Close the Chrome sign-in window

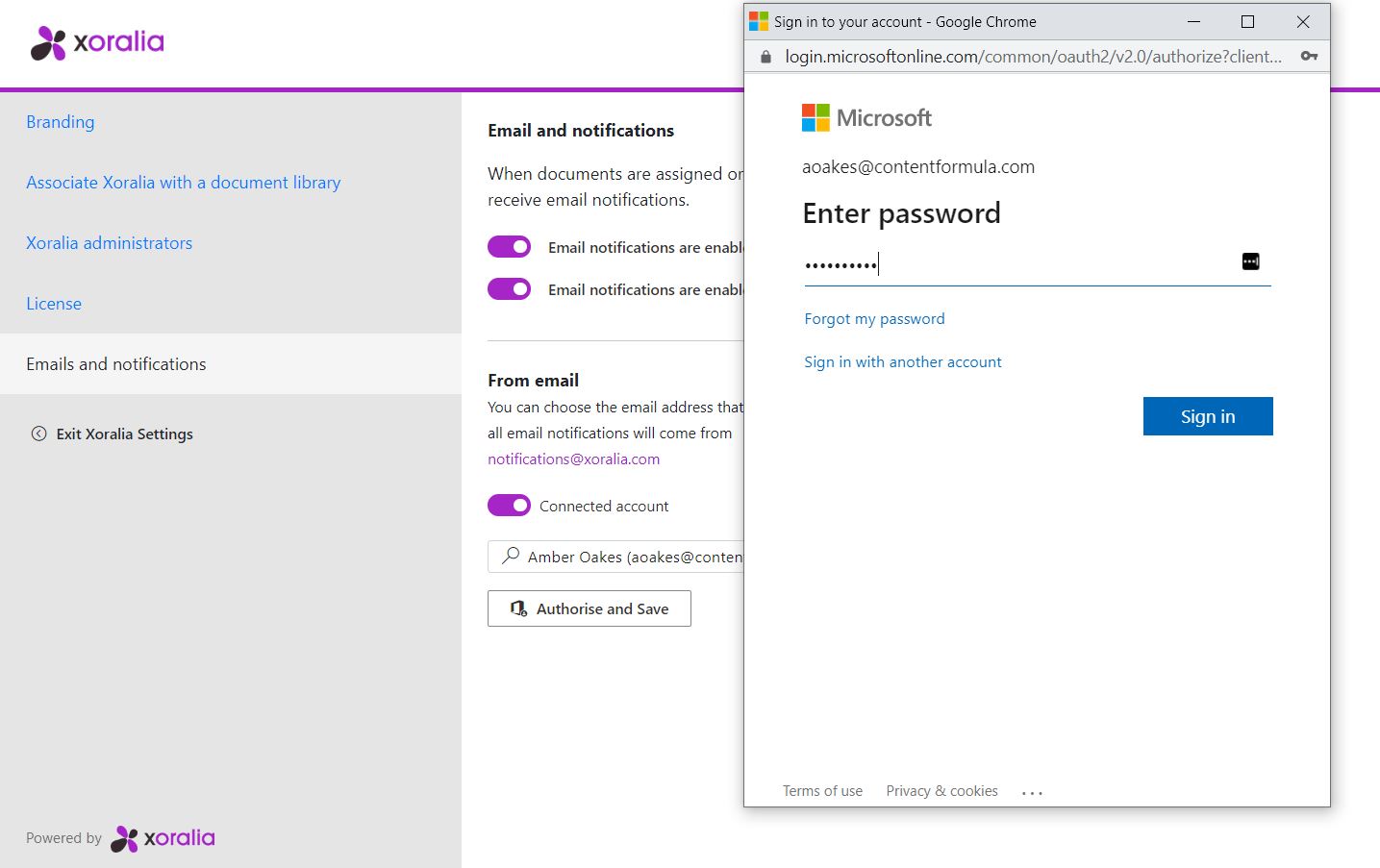point(1303,21)
